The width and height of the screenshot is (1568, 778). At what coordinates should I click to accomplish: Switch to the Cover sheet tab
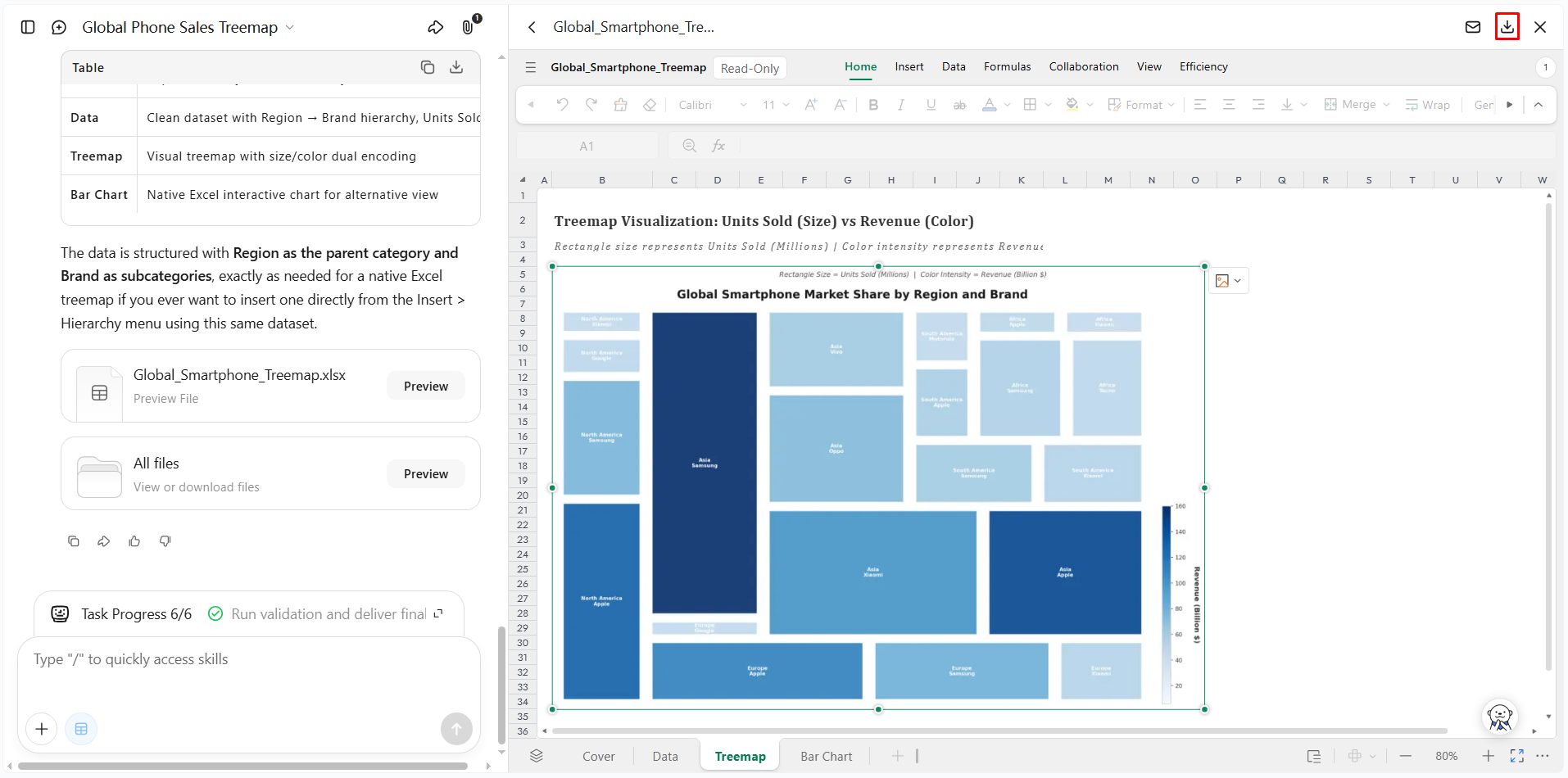(598, 756)
